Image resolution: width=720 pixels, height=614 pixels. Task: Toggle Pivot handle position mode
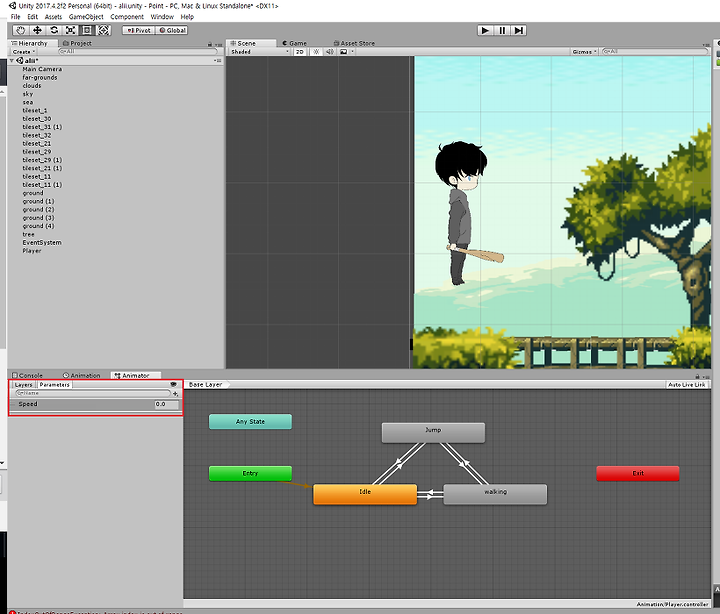pyautogui.click(x=139, y=30)
